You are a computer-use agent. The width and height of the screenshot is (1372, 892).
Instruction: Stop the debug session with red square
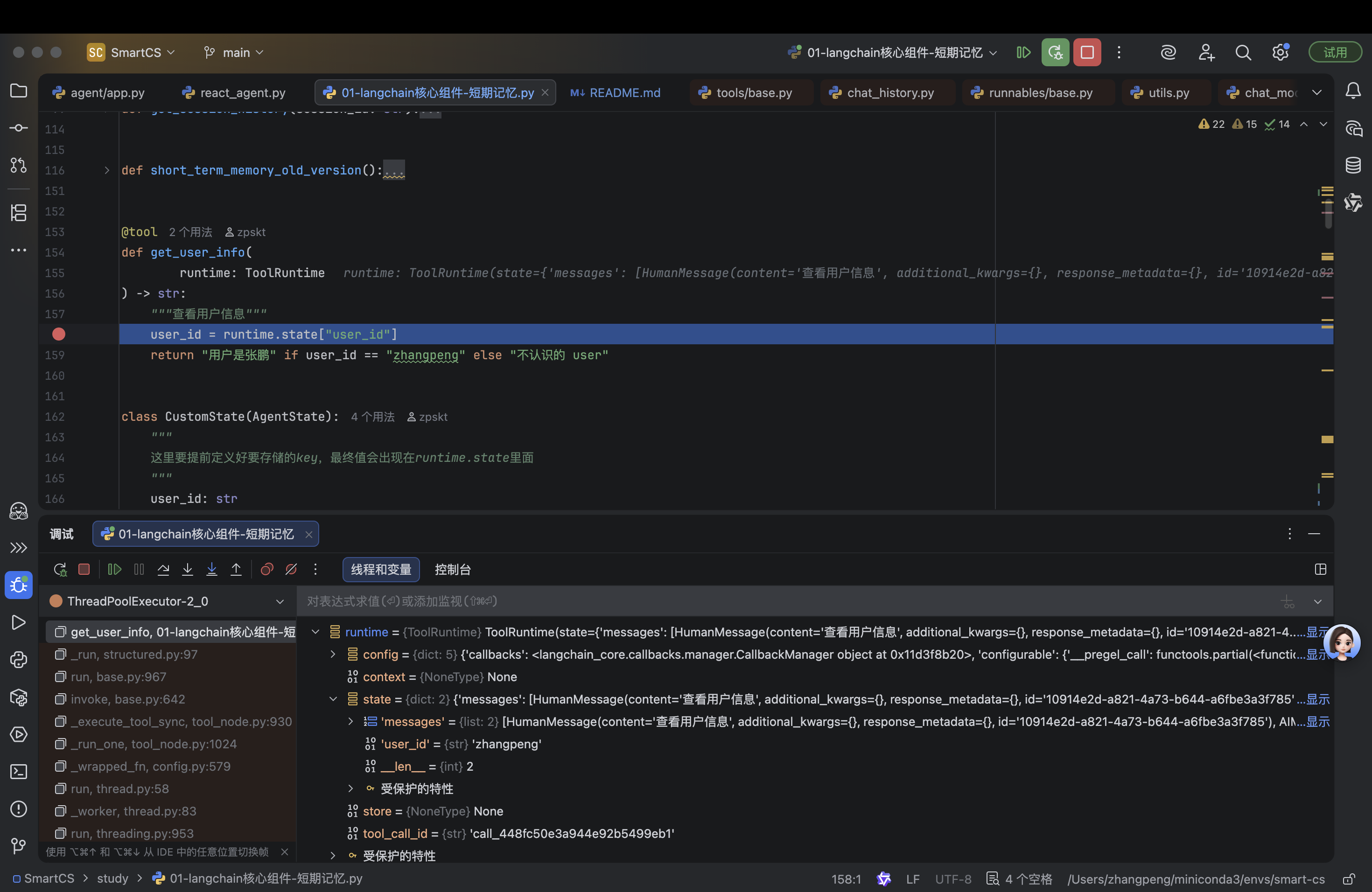point(84,569)
